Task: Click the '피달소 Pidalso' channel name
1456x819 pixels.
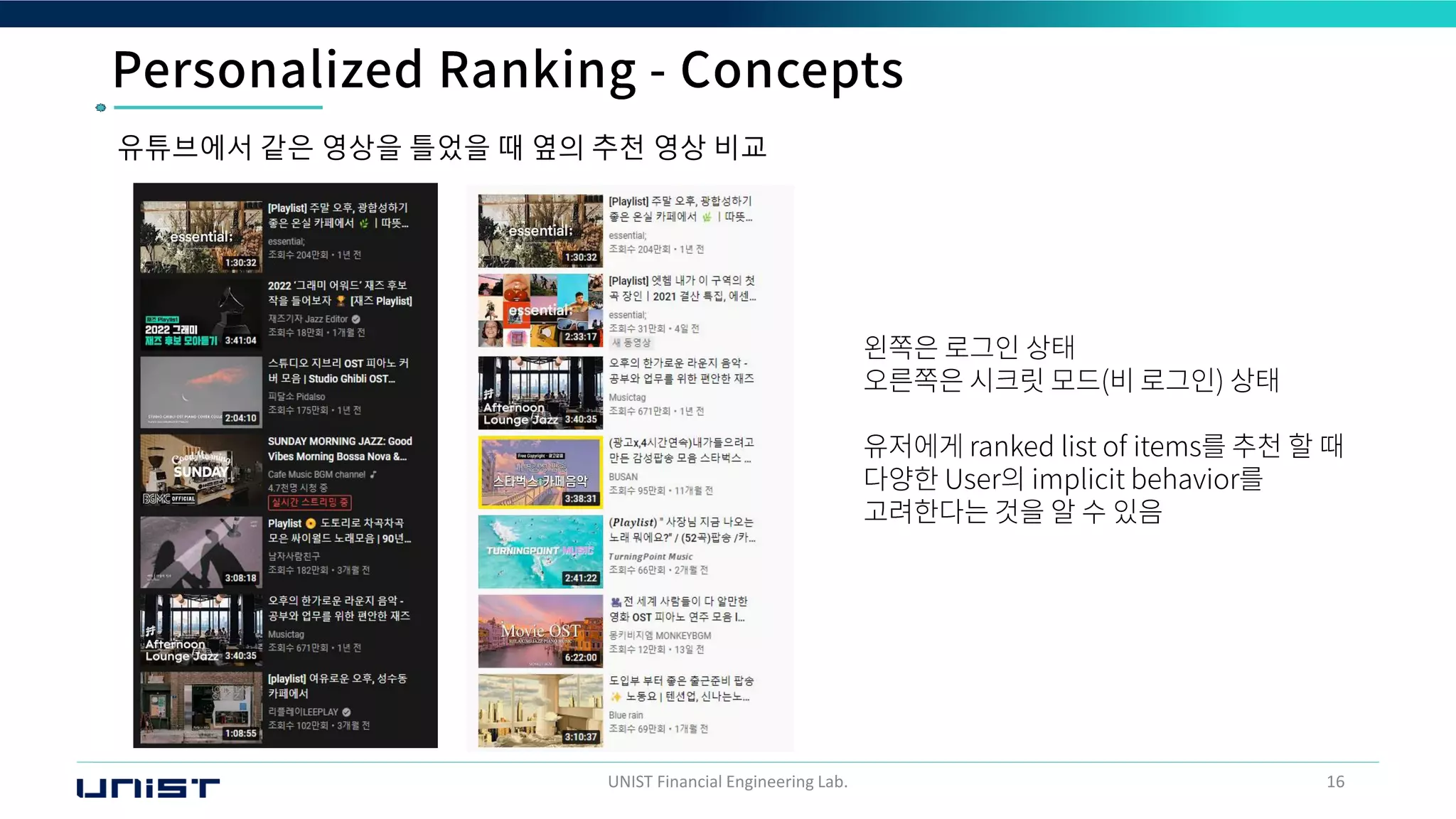Action: 296,397
